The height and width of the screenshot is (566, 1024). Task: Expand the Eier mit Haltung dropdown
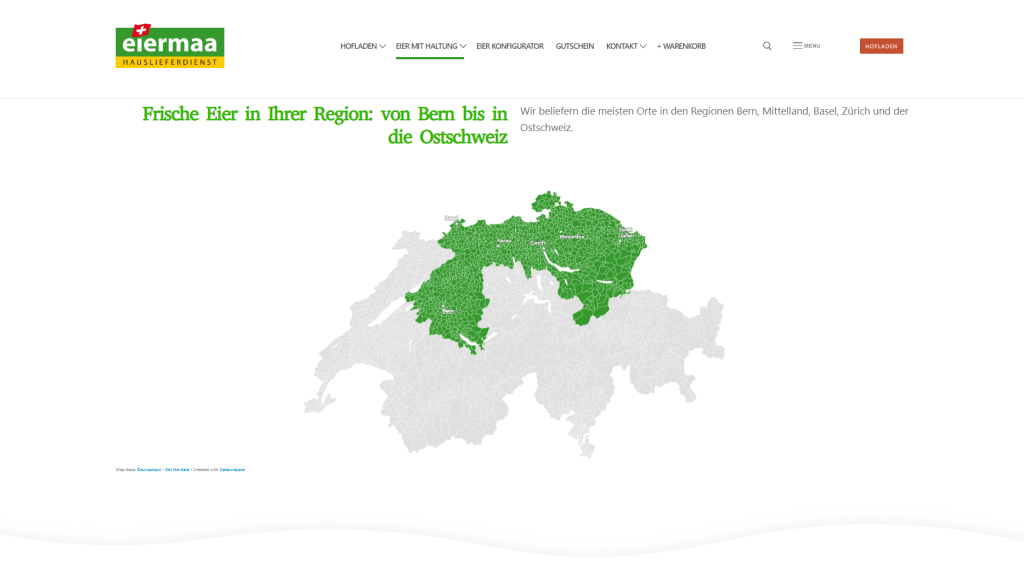coord(430,46)
